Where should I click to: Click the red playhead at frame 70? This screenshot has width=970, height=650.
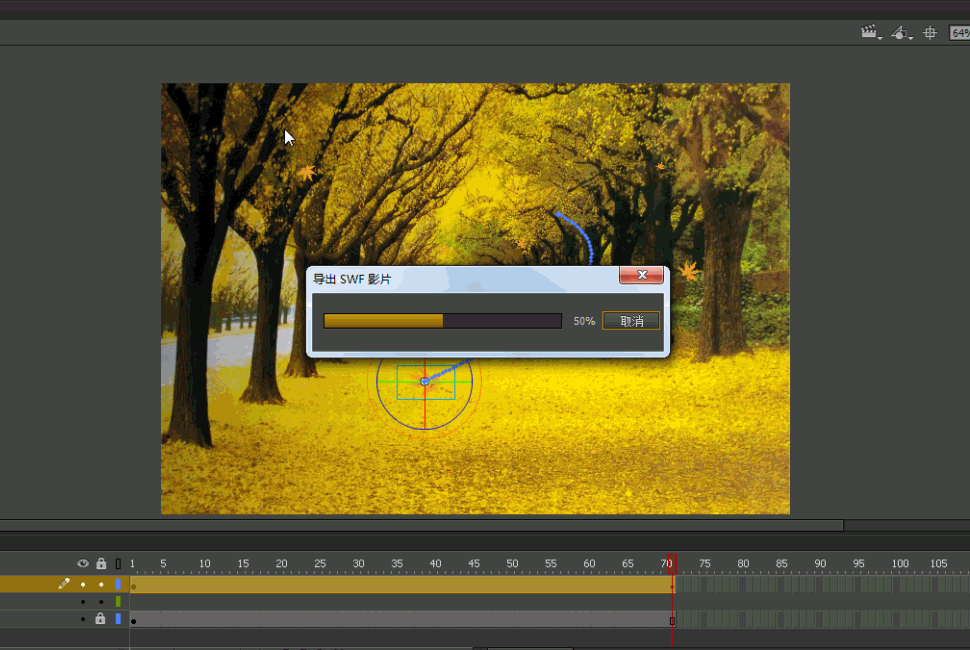(672, 564)
